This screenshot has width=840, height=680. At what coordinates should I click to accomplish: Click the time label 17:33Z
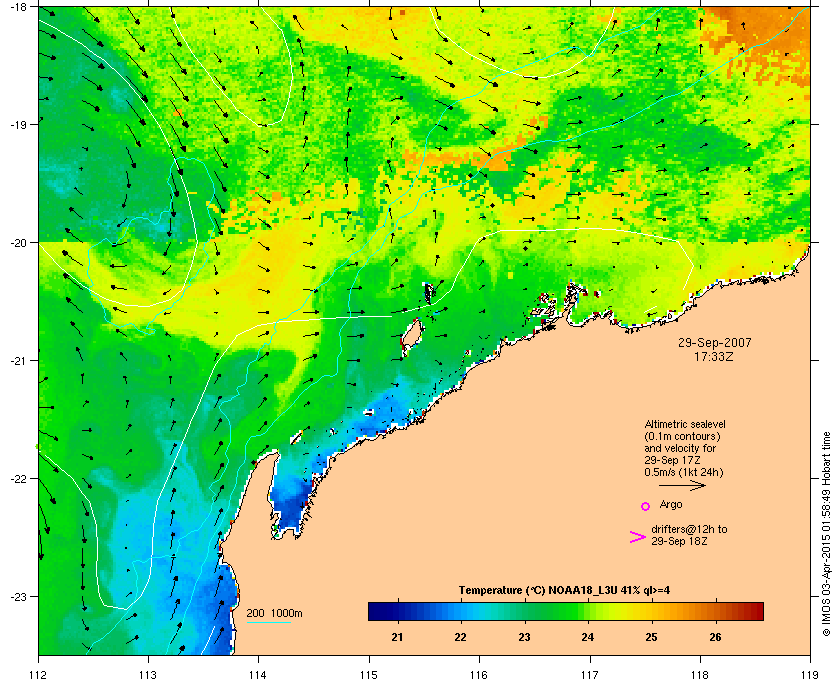pos(714,356)
